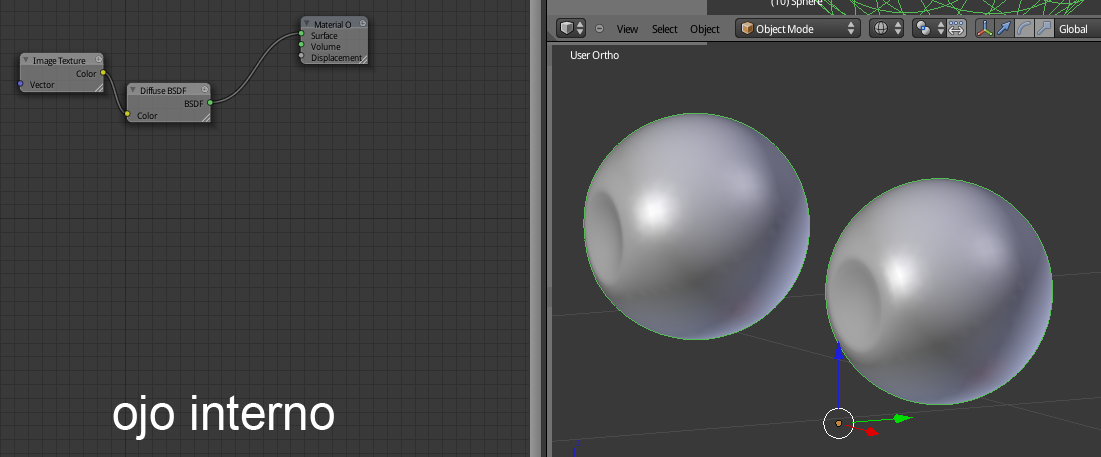Select the Material Output node header
This screenshot has width=1101, height=457.
tap(334, 24)
